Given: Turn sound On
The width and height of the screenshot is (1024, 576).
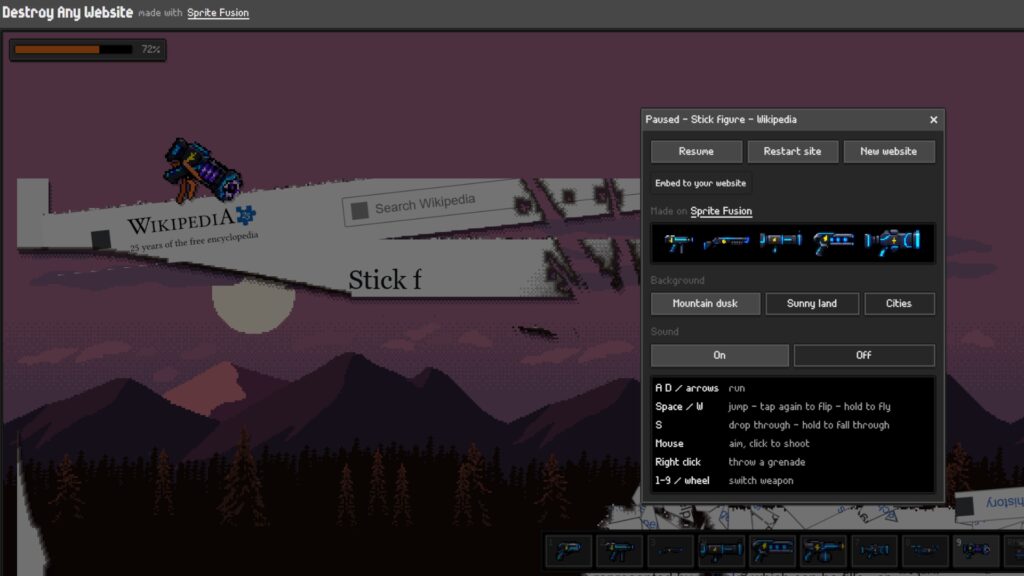Looking at the screenshot, I should click(719, 355).
